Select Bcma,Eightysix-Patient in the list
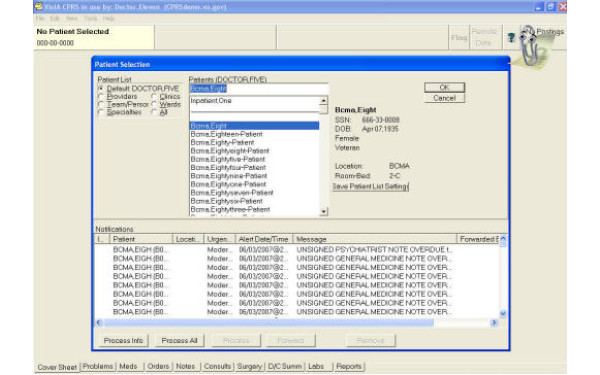 254,201
